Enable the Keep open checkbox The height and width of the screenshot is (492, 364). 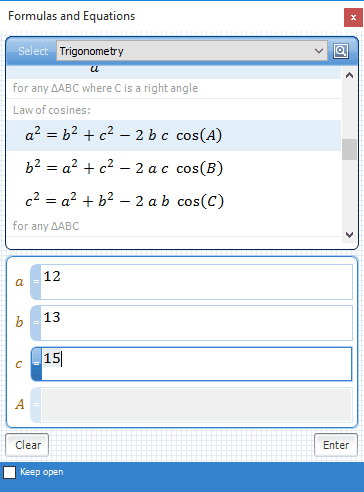(10, 472)
